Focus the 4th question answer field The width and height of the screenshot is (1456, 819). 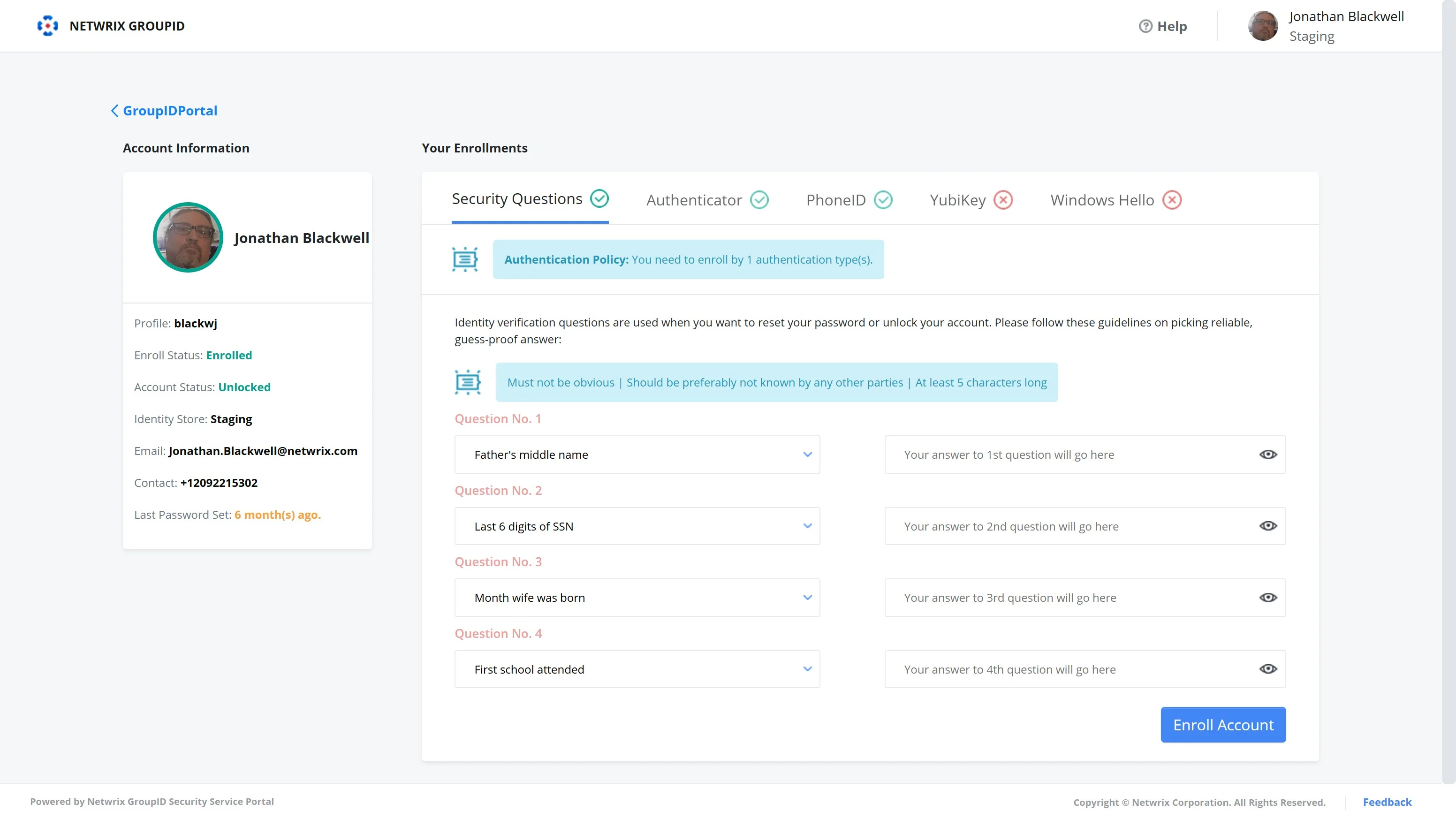[x=1084, y=668]
